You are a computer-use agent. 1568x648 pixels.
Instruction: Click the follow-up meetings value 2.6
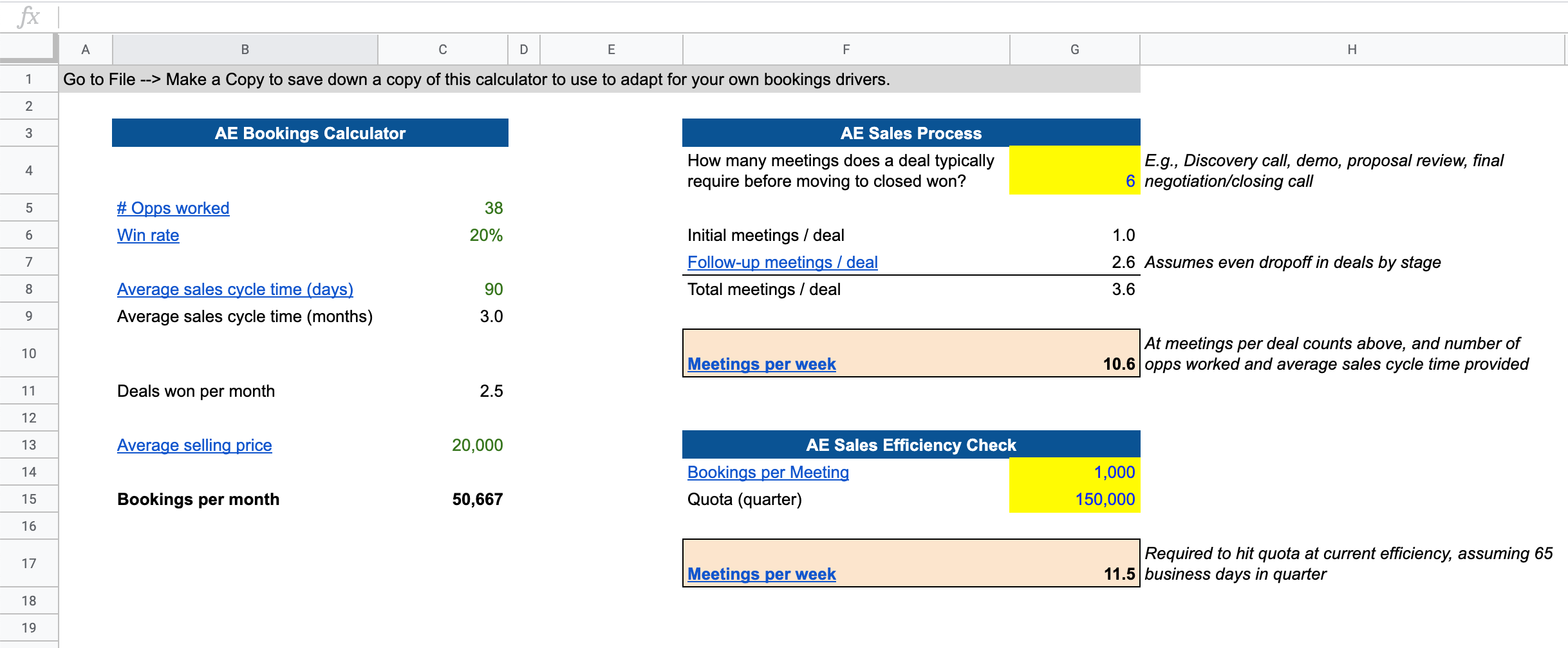pos(1123,262)
